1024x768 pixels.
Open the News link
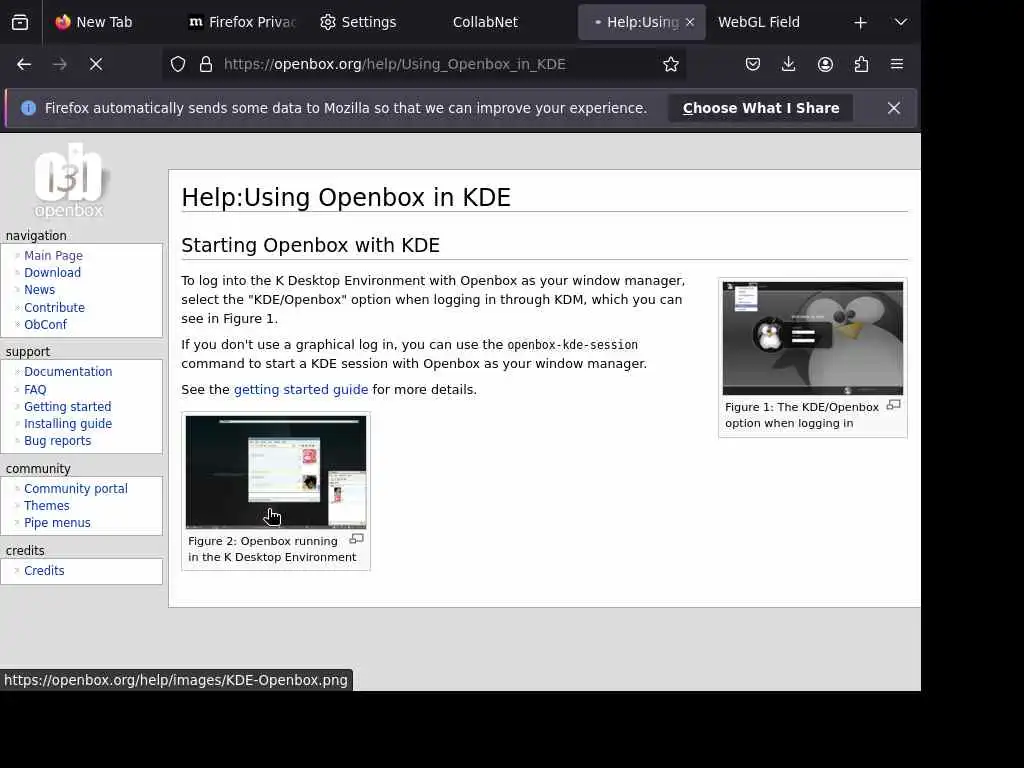click(39, 289)
